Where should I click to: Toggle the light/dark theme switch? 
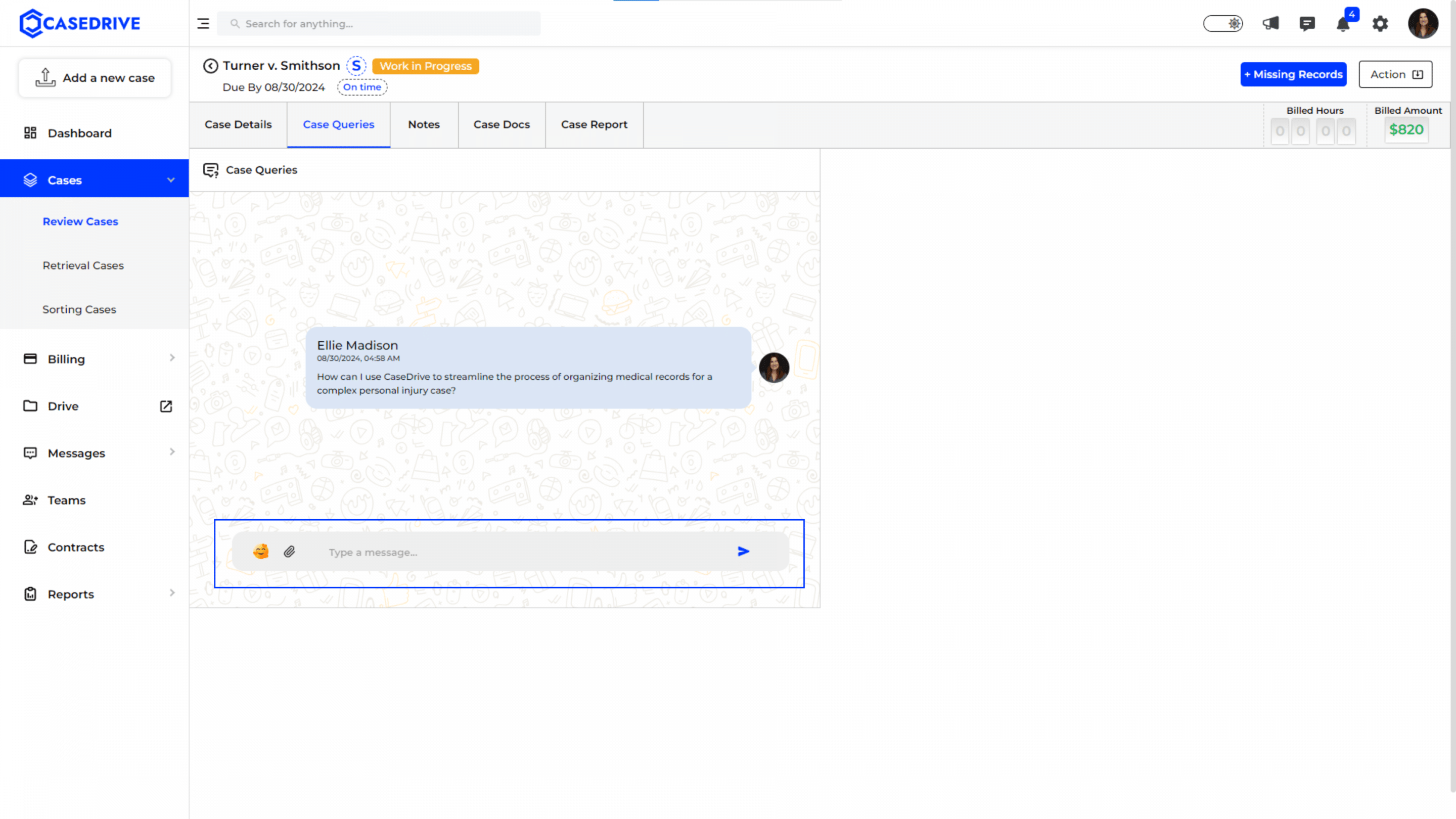point(1223,24)
